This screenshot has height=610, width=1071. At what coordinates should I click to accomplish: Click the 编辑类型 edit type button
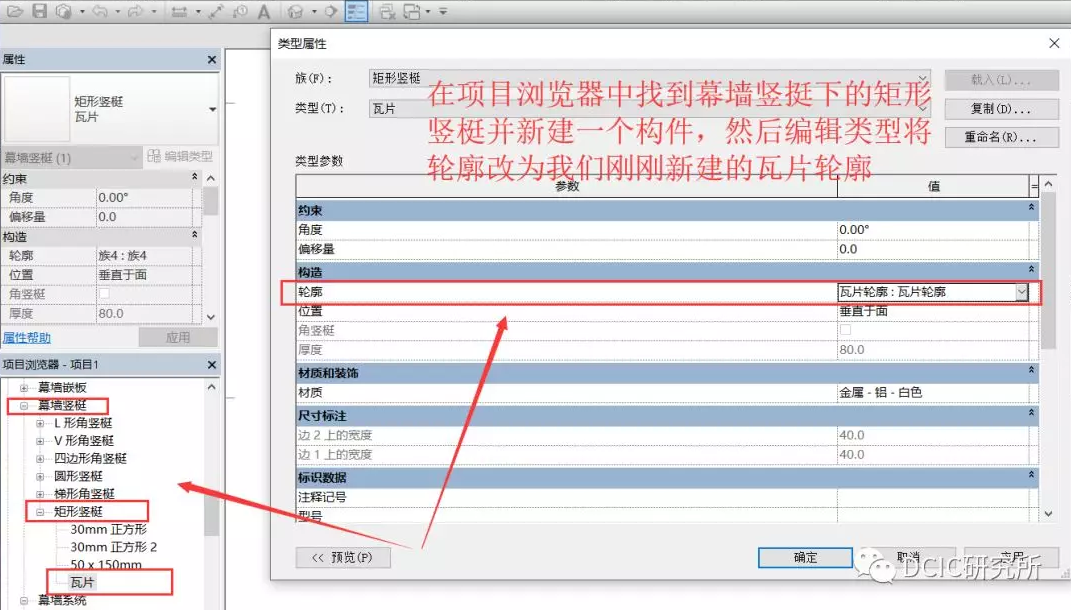coord(180,156)
